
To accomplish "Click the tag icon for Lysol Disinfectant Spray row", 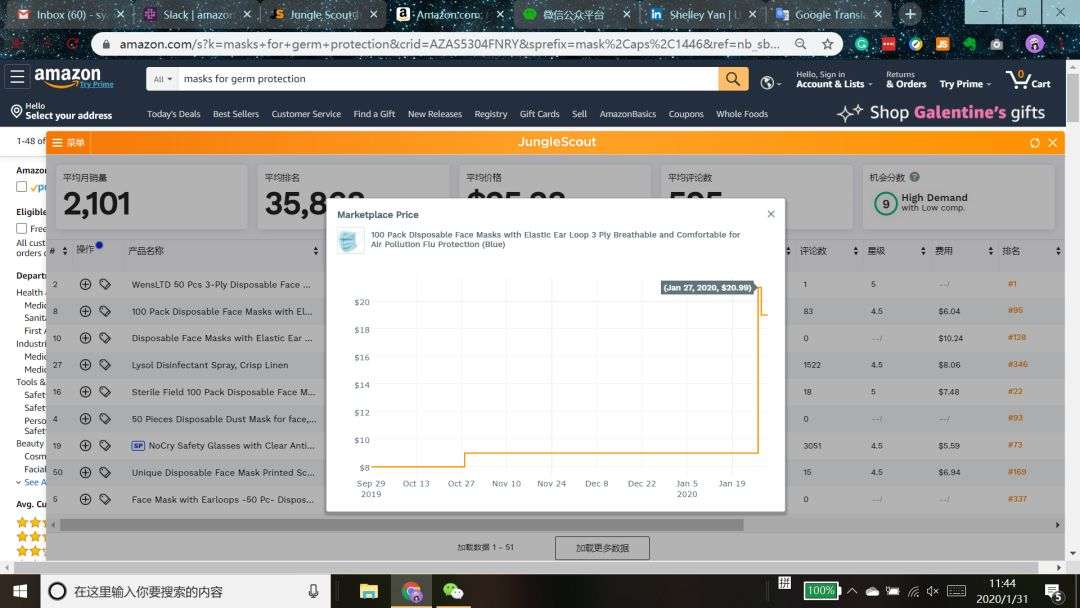I will tap(105, 365).
